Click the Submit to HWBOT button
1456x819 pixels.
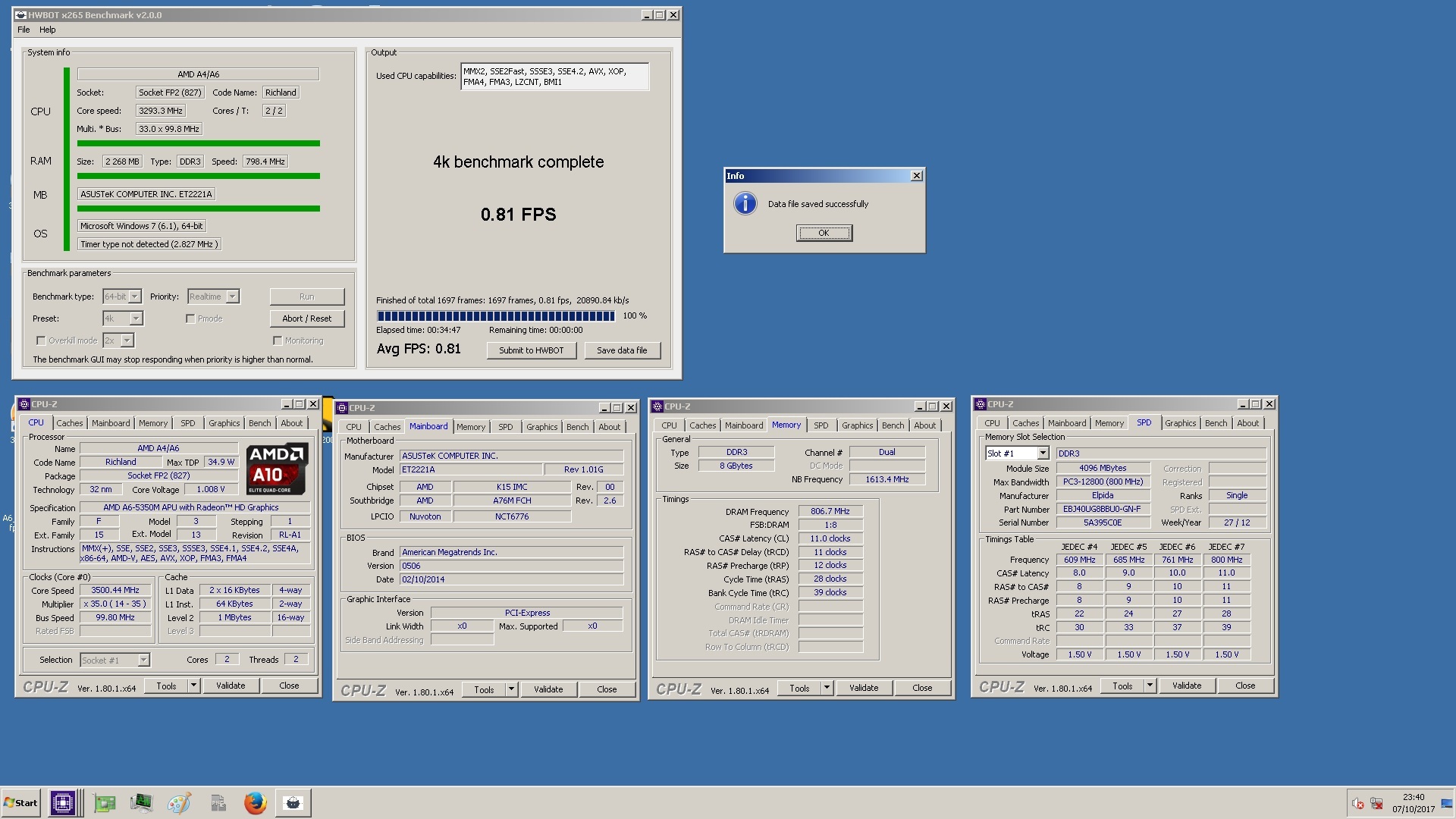click(x=532, y=350)
